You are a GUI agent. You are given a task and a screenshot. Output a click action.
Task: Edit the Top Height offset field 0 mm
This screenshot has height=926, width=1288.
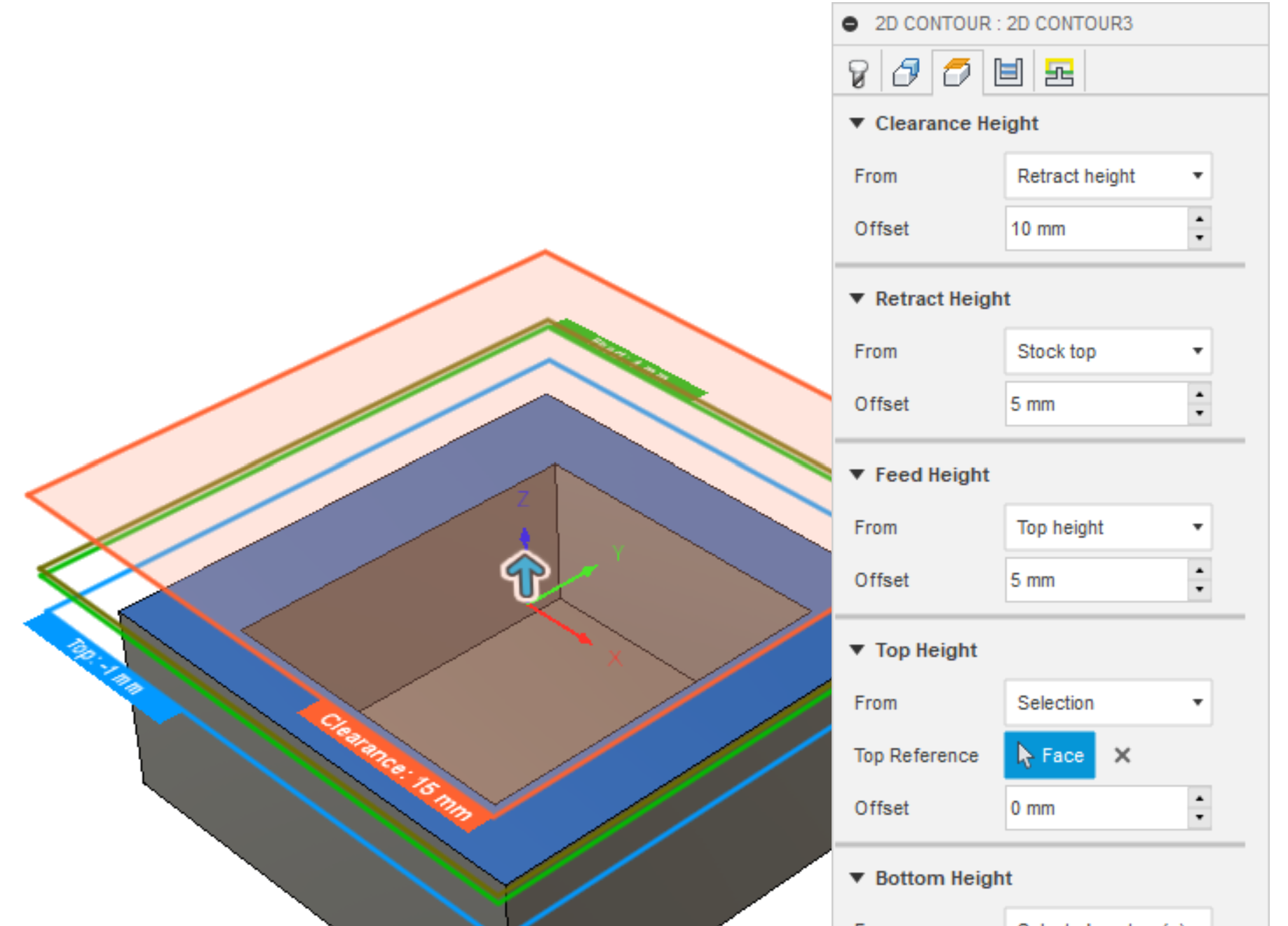coord(1097,808)
